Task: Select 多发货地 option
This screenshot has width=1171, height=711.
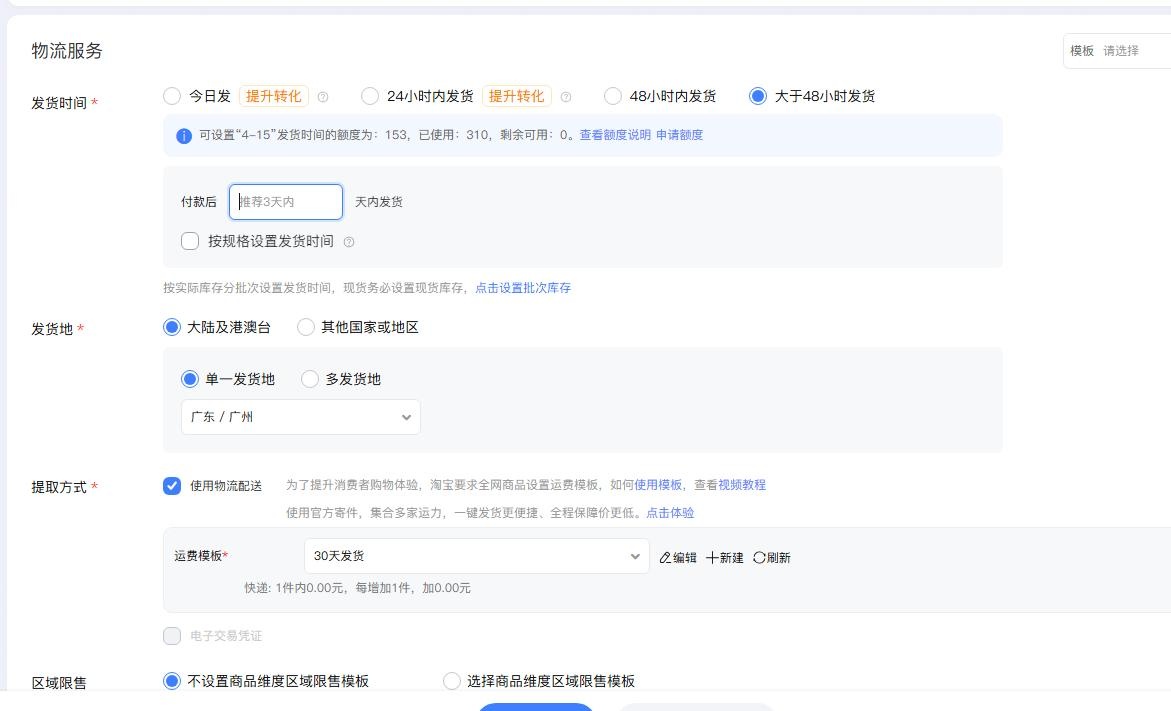Action: (310, 379)
